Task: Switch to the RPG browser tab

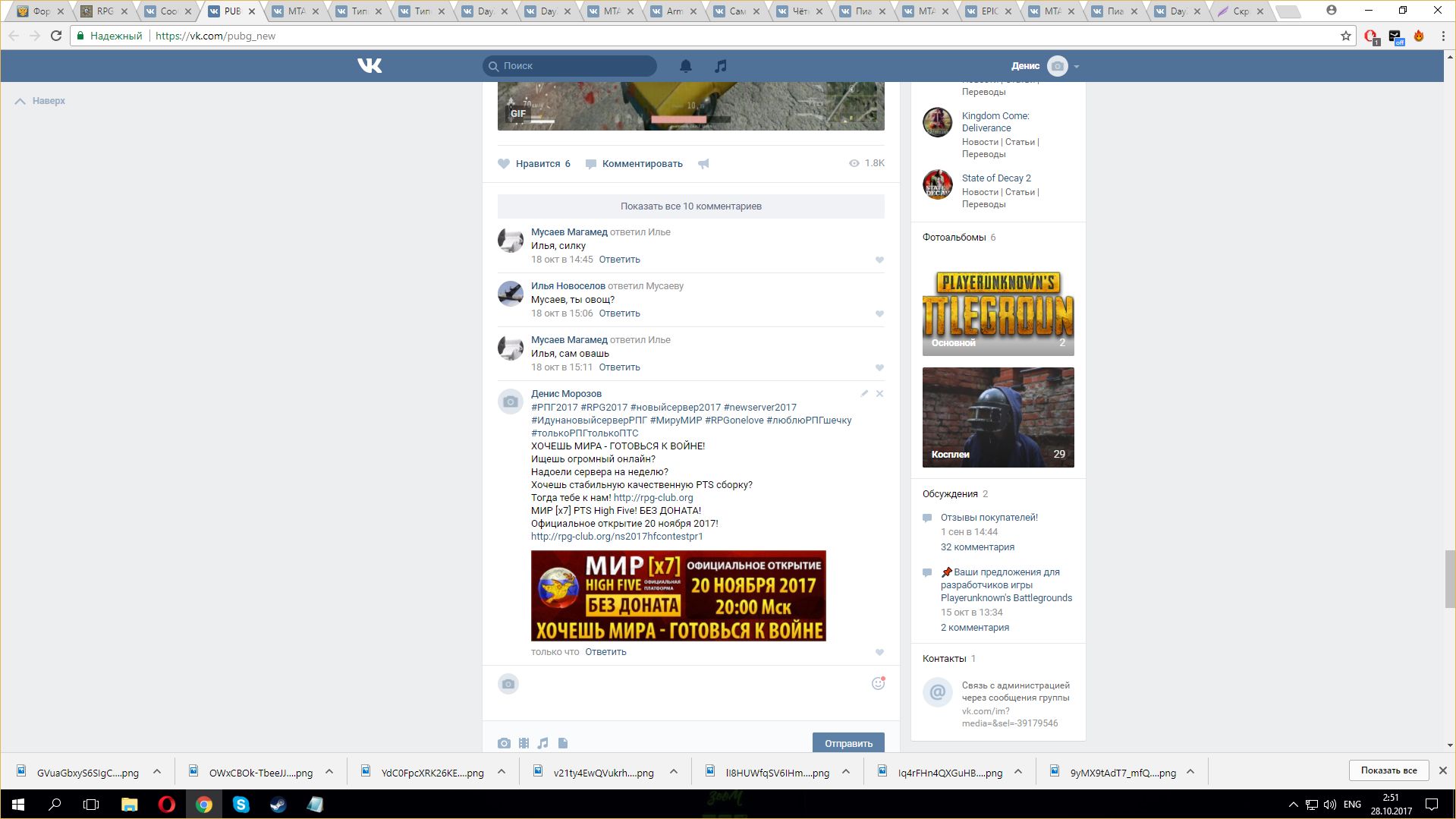Action: click(105, 11)
